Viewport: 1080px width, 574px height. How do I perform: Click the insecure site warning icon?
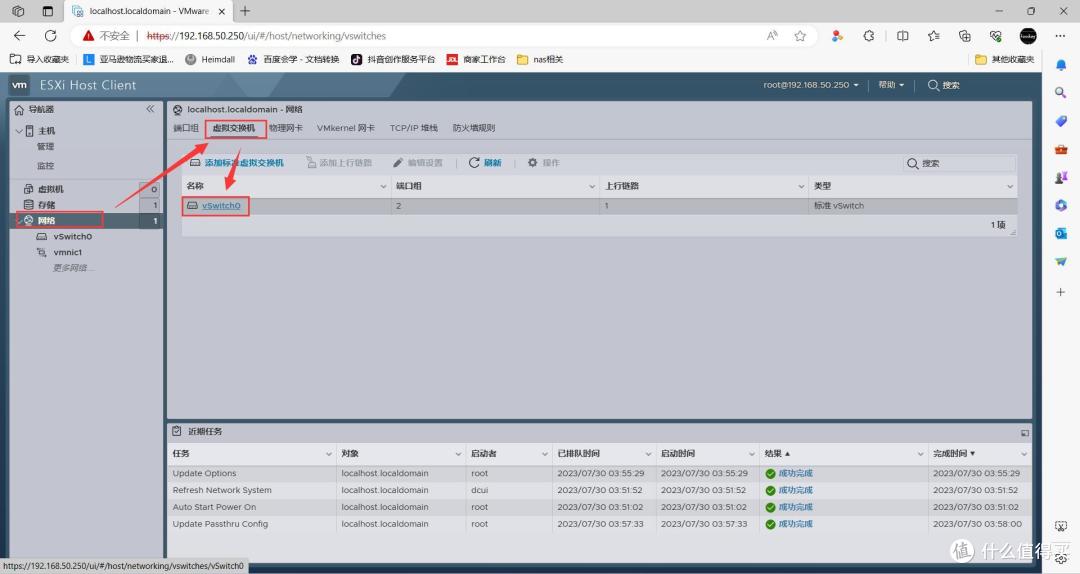88,36
